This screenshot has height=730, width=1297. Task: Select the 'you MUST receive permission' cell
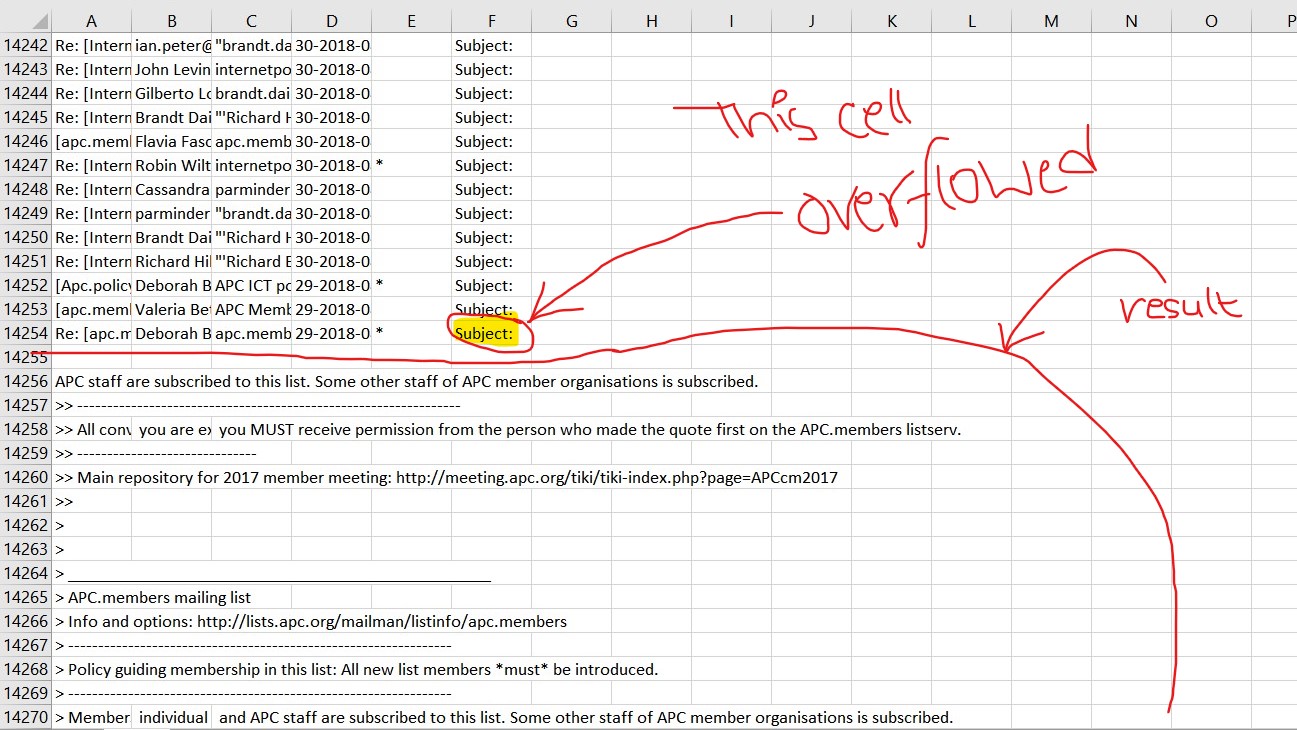click(590, 429)
